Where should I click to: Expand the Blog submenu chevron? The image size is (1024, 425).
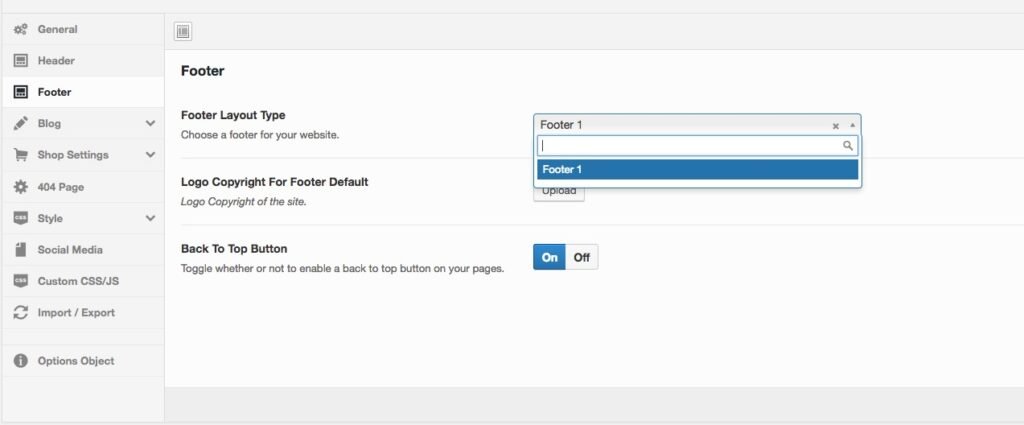pos(150,124)
